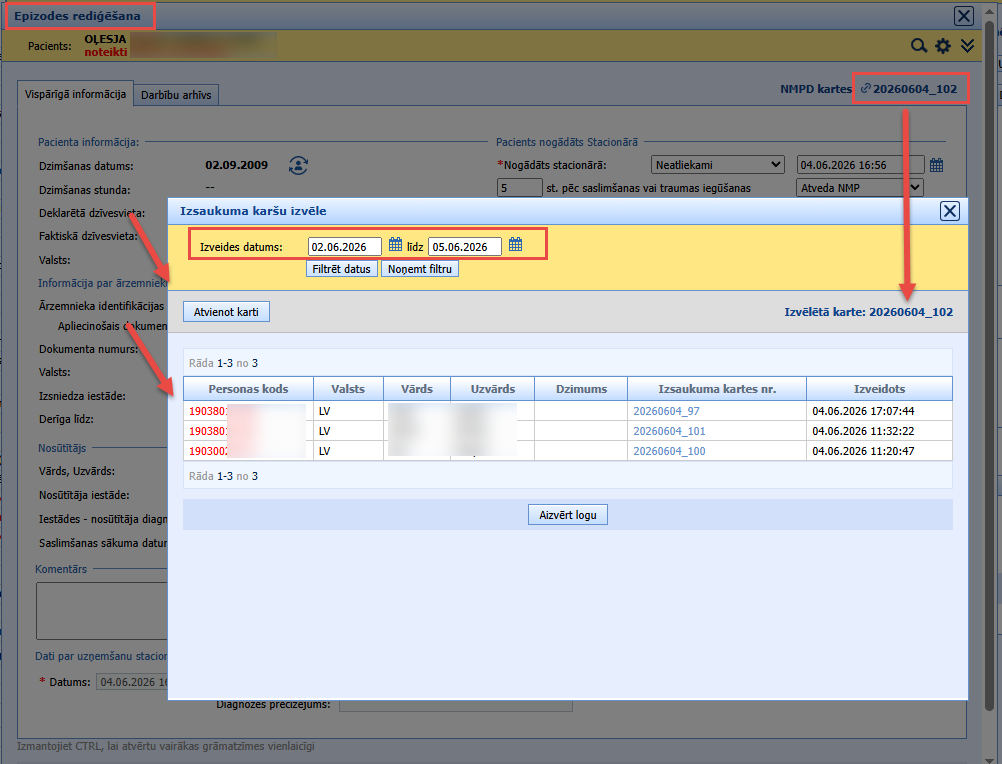Open calendar icon beside hospital delivery date
The width and height of the screenshot is (1002, 764).
[x=936, y=165]
